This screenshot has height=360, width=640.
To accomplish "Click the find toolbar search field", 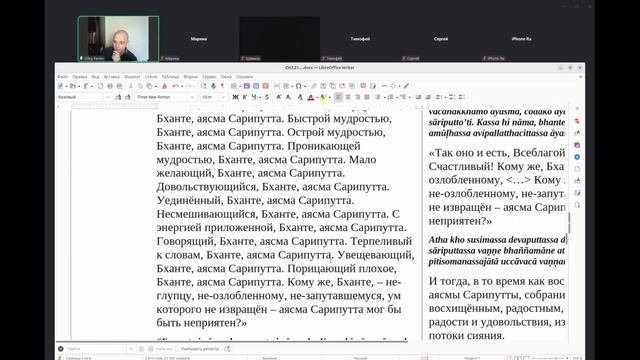I will (97, 349).
